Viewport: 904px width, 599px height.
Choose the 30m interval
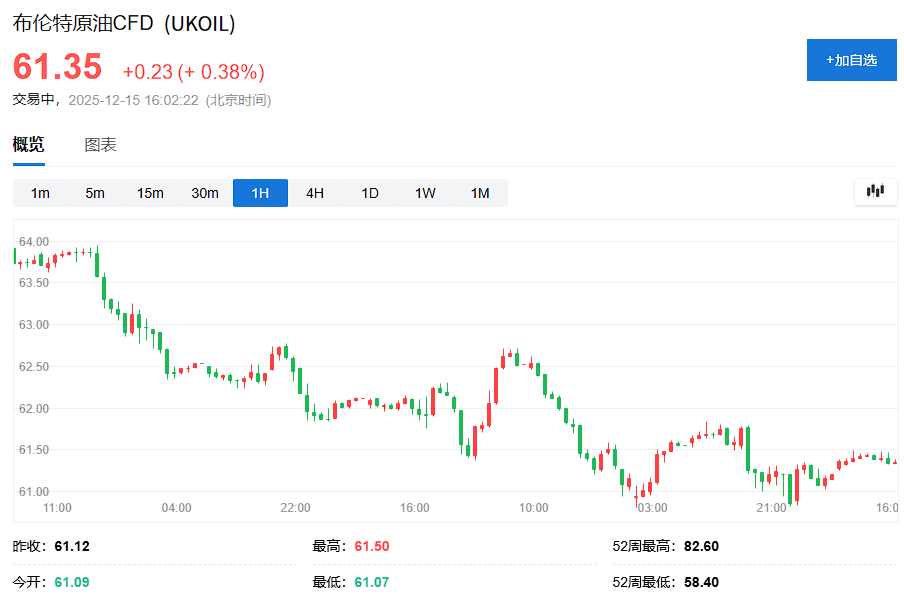204,193
